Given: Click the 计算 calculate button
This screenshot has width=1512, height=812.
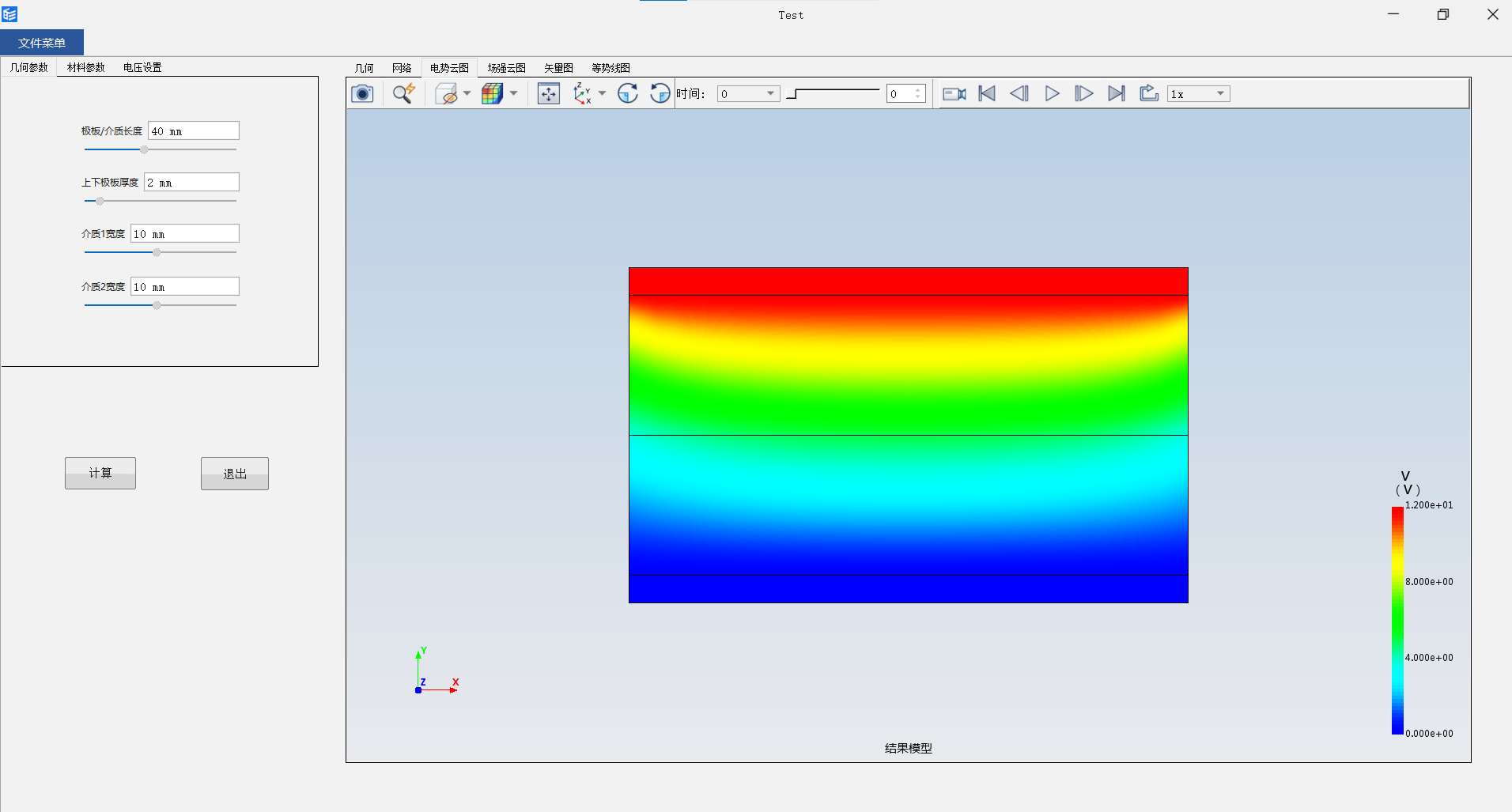Looking at the screenshot, I should 100,473.
